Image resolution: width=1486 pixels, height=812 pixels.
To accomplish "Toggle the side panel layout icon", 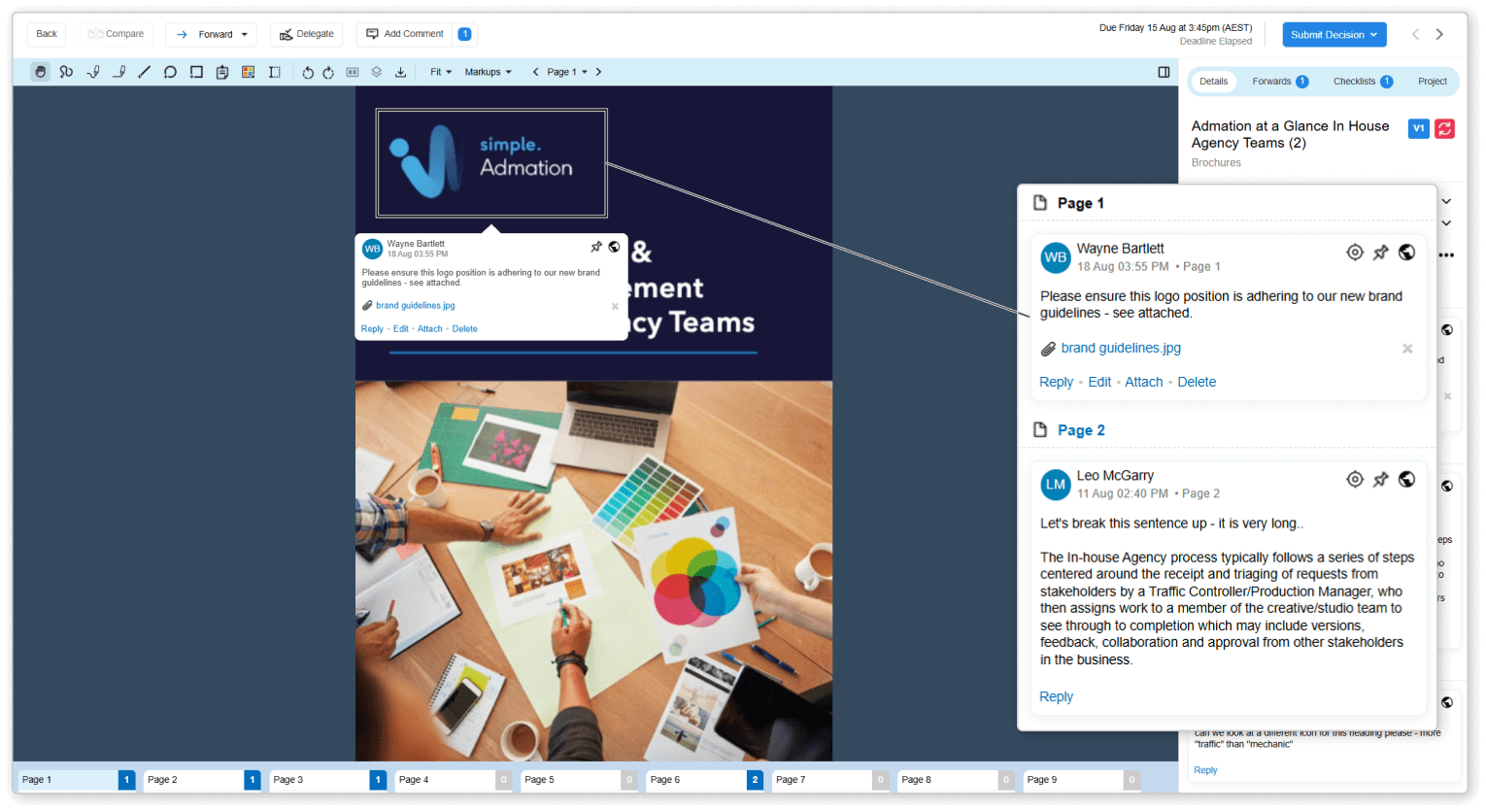I will [1164, 72].
